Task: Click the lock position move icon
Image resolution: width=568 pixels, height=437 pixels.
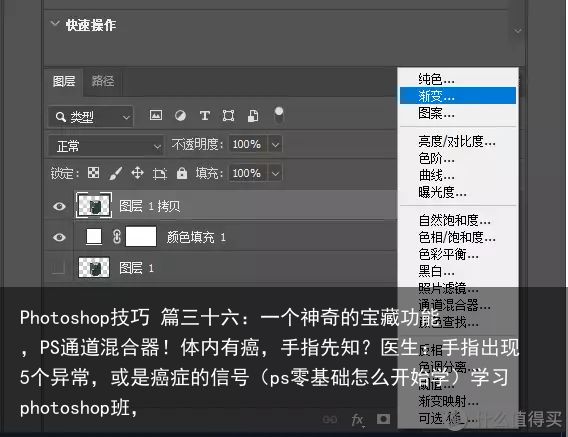Action: click(x=137, y=173)
